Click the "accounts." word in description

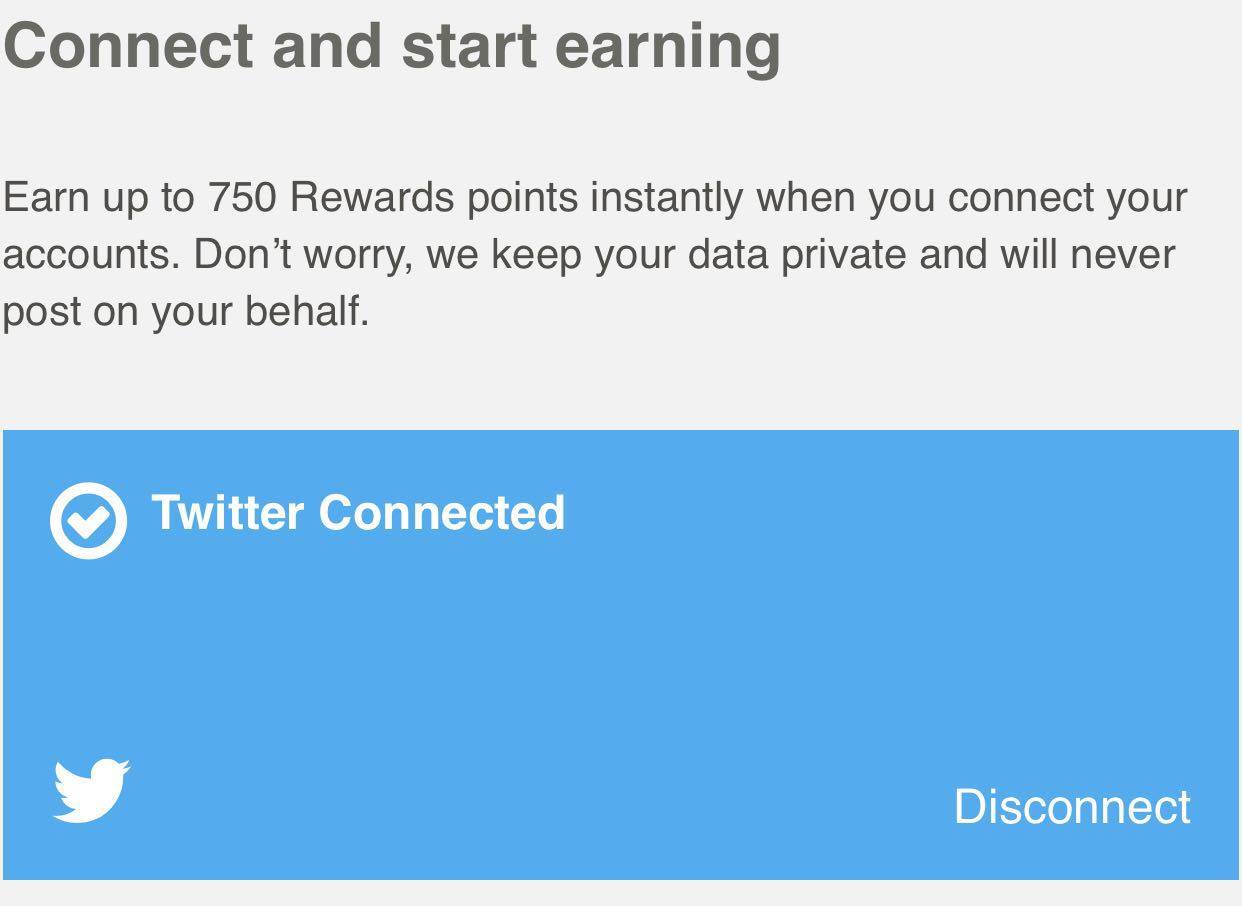(x=91, y=255)
